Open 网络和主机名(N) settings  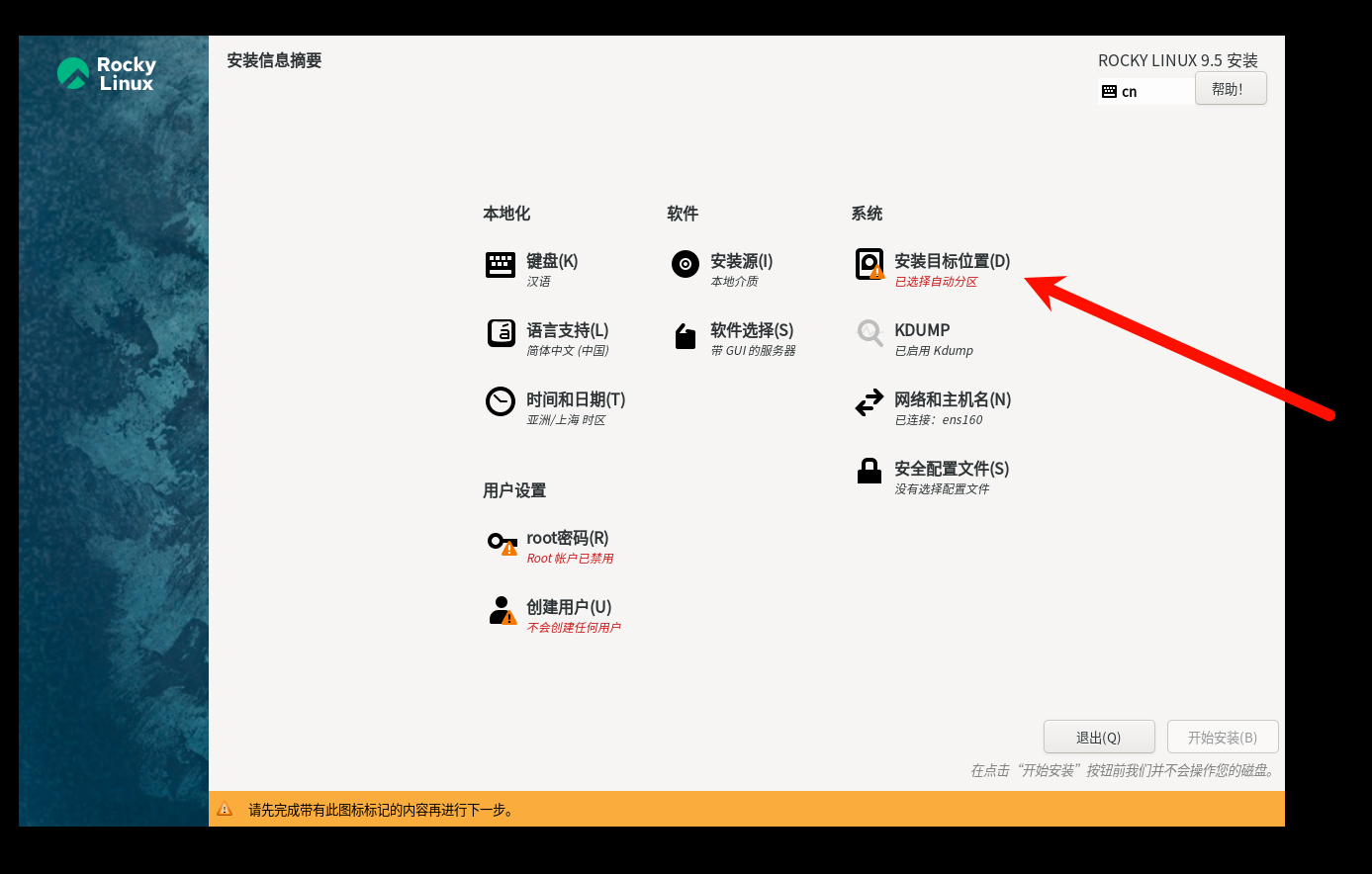point(953,399)
